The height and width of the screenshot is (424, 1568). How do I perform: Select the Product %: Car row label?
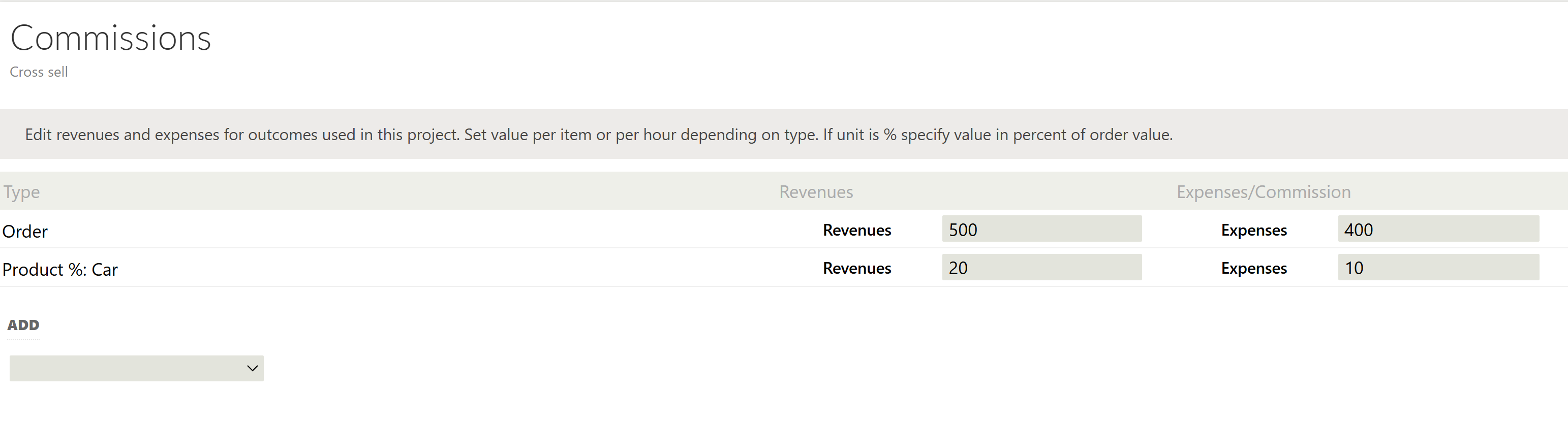click(x=59, y=270)
